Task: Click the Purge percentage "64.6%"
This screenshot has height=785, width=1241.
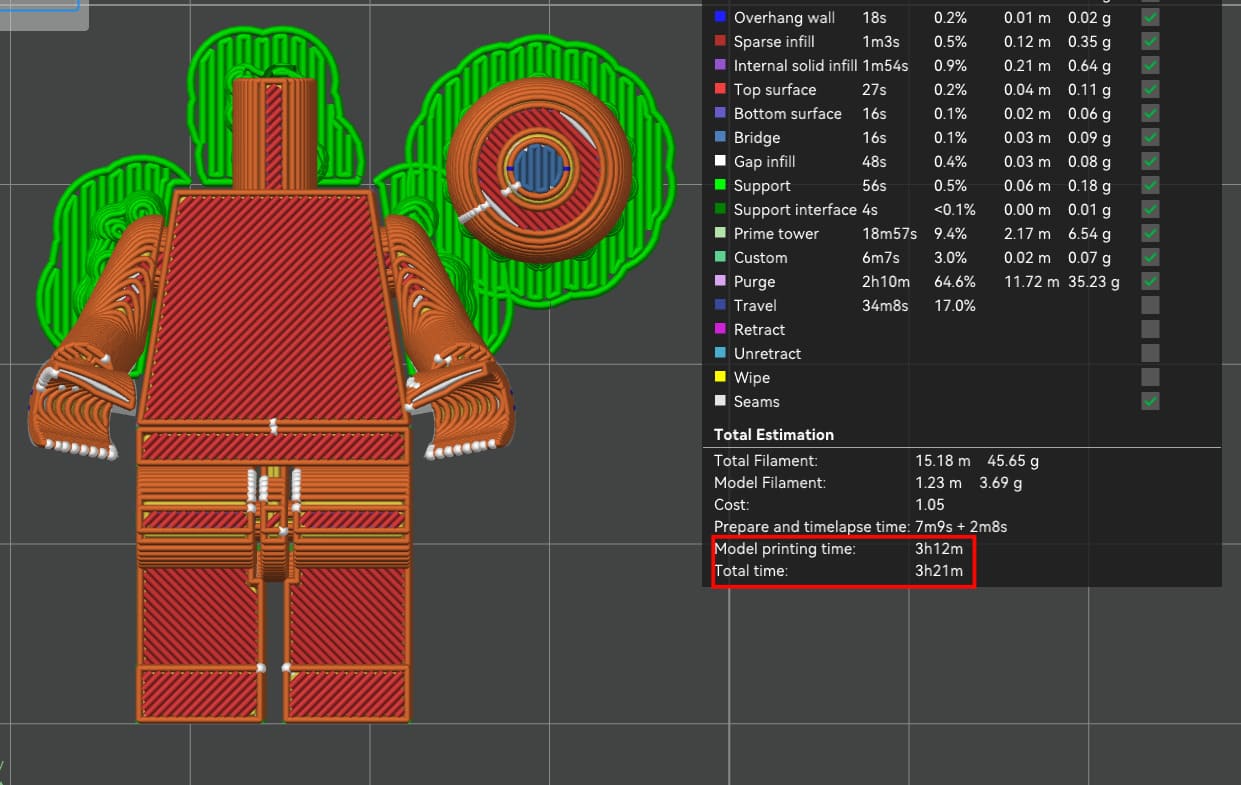Action: click(x=954, y=281)
